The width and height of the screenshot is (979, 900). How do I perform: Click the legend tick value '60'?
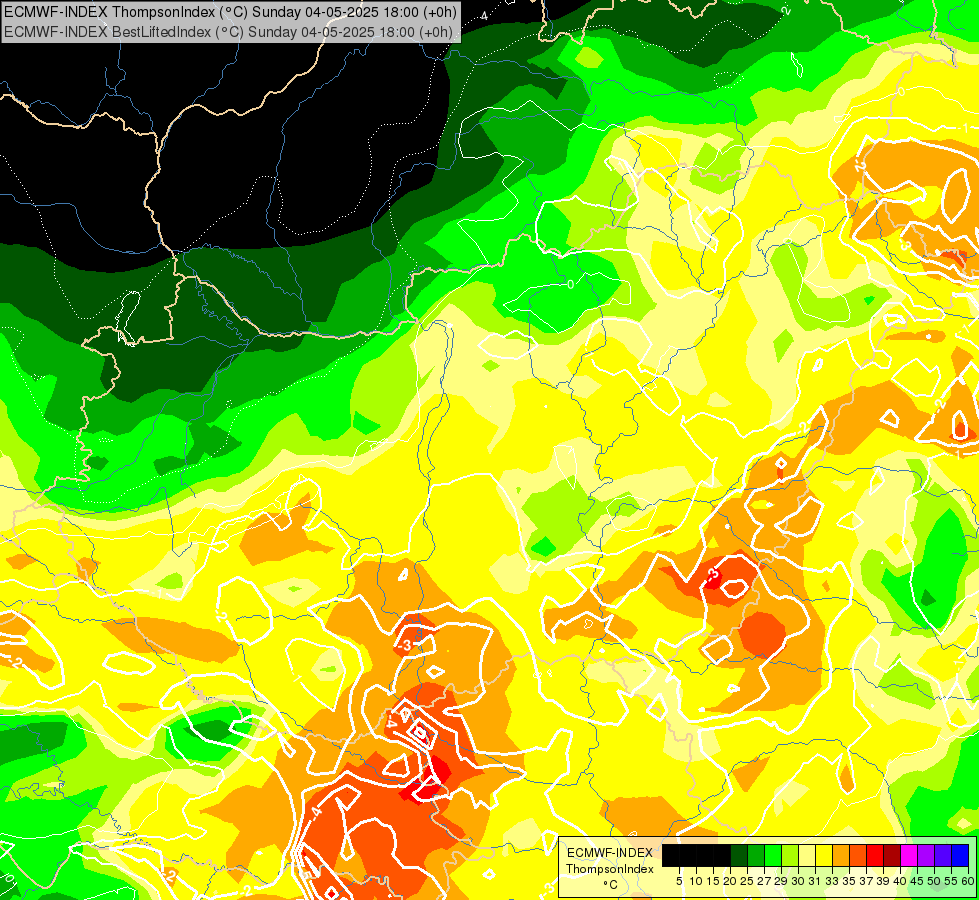pos(968,881)
